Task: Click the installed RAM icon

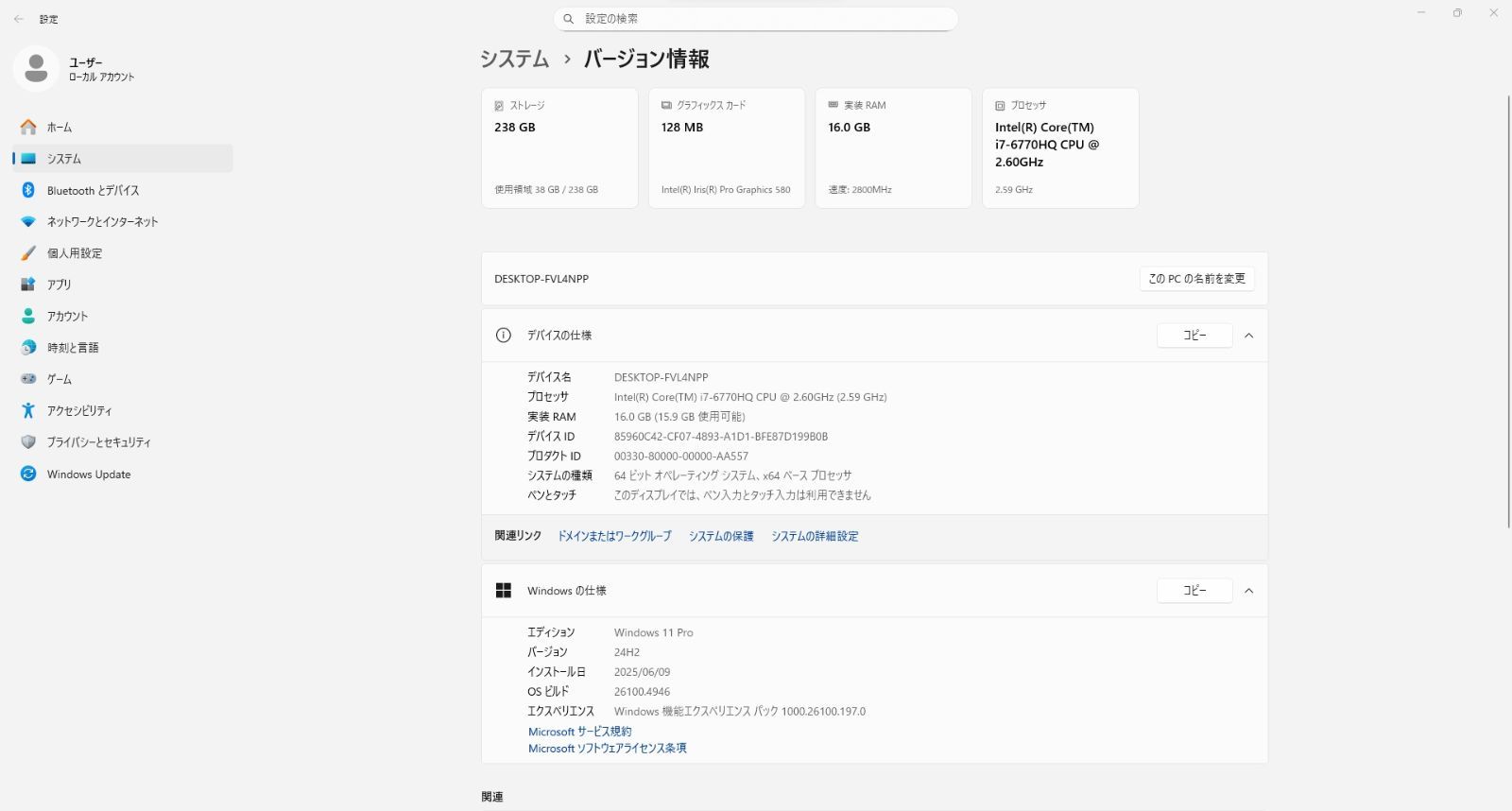Action: (833, 105)
